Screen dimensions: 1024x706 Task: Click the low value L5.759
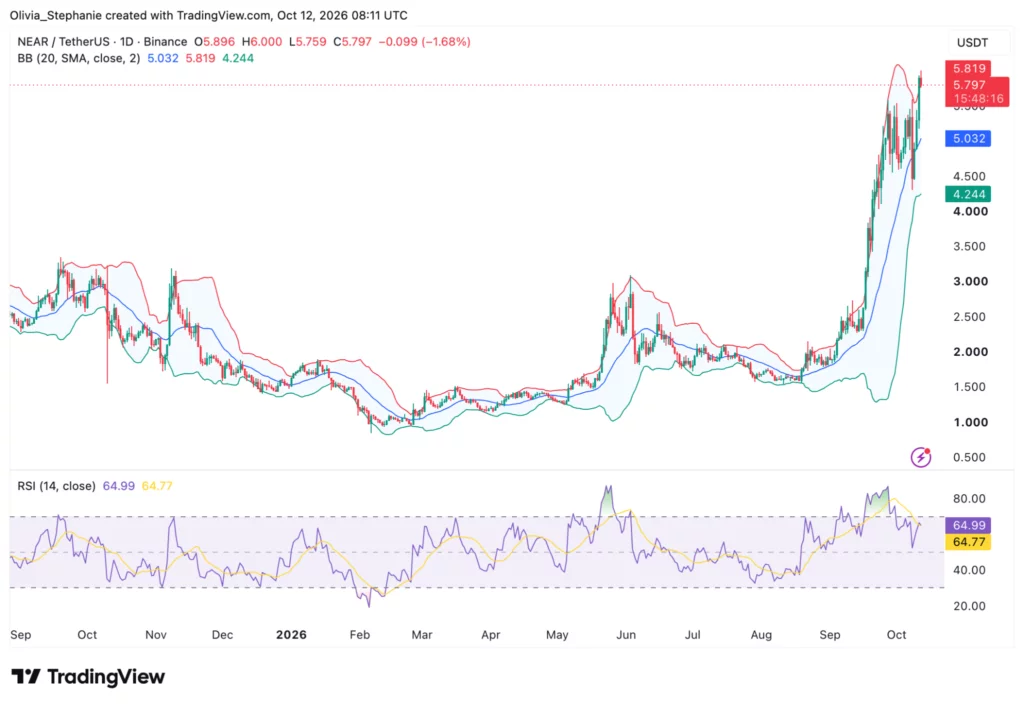(x=308, y=42)
